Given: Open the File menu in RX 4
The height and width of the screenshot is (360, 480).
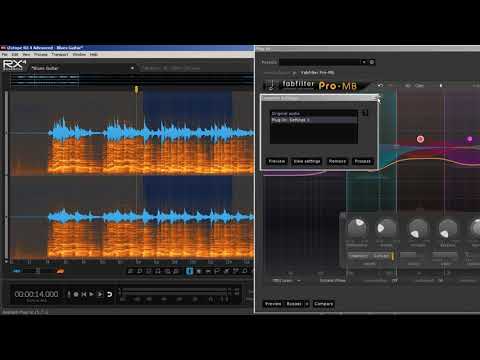Looking at the screenshot, I should coord(4,54).
